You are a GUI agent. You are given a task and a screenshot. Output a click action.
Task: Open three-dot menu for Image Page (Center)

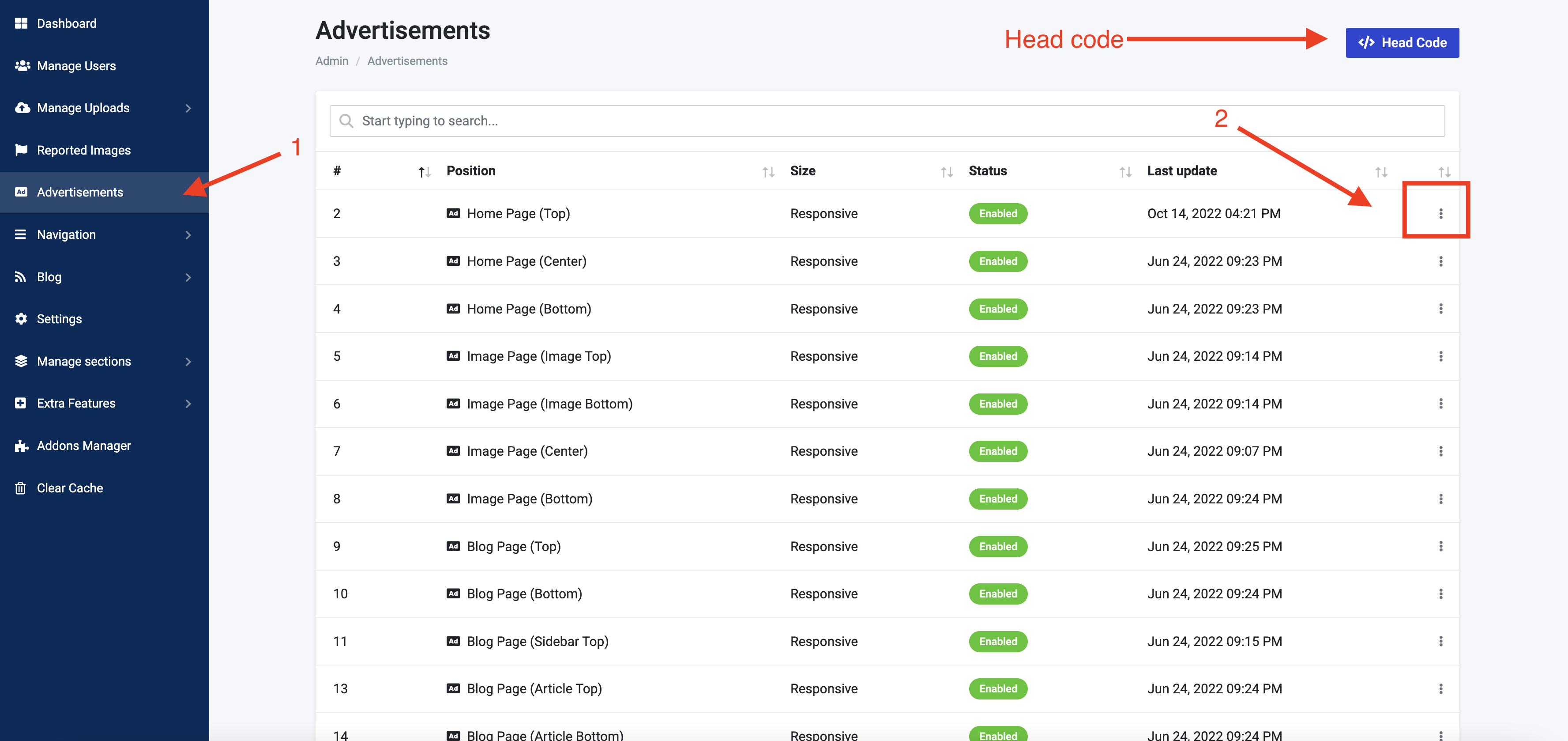click(x=1440, y=451)
